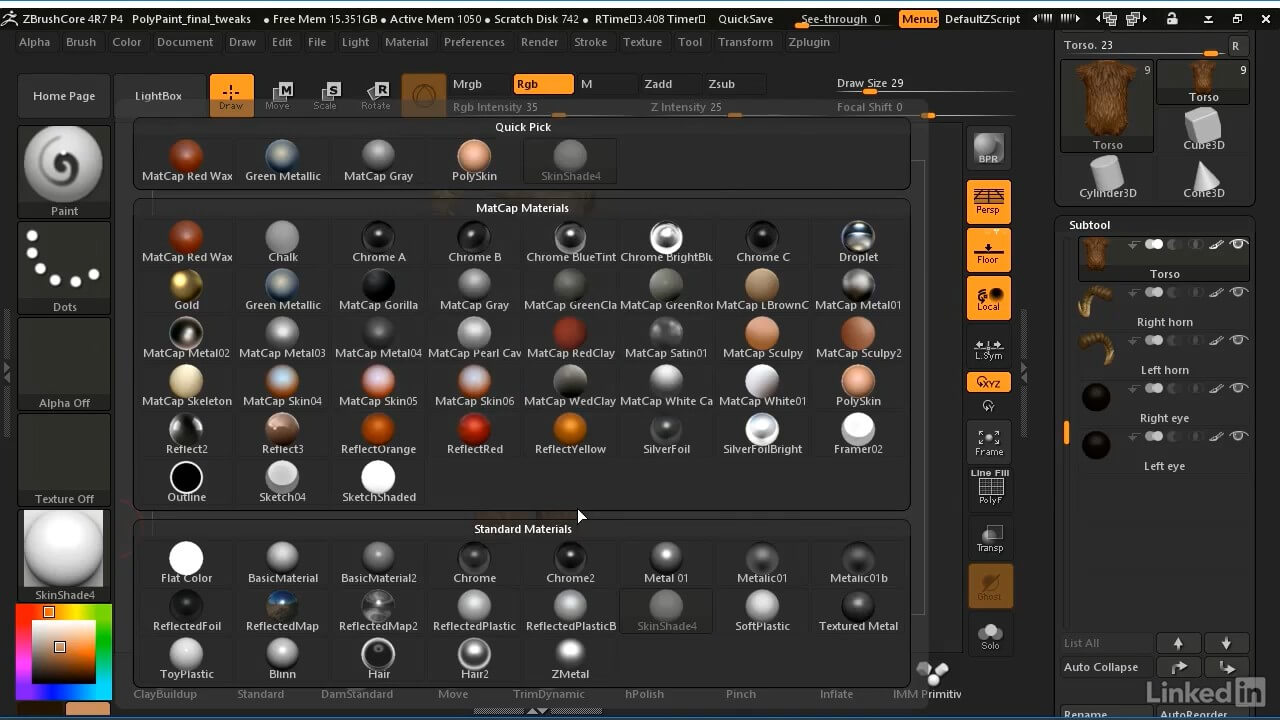
Task: Click the LightBox button
Action: (x=158, y=96)
